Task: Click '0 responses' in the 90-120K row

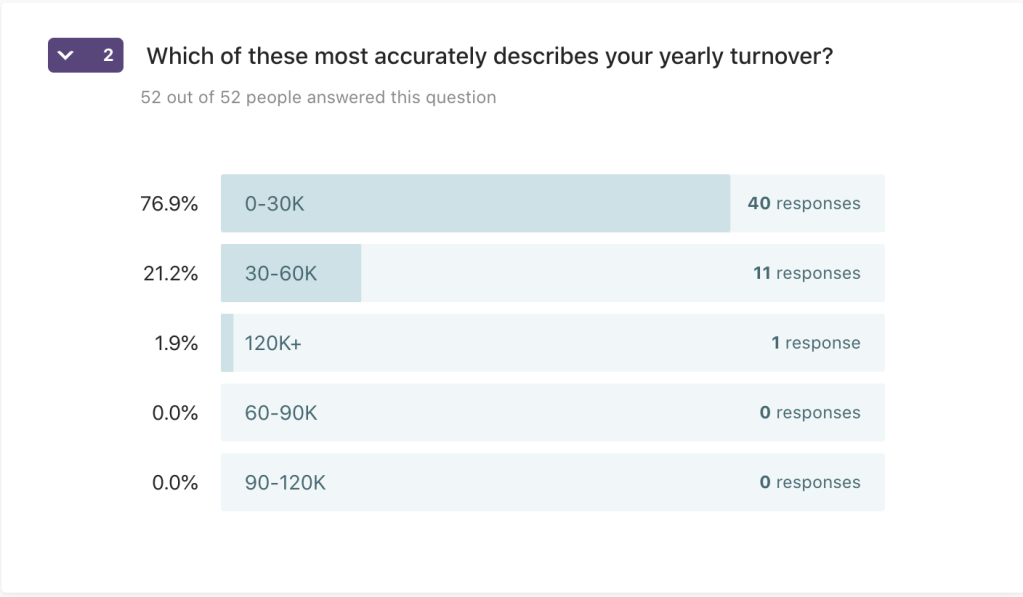Action: 809,482
